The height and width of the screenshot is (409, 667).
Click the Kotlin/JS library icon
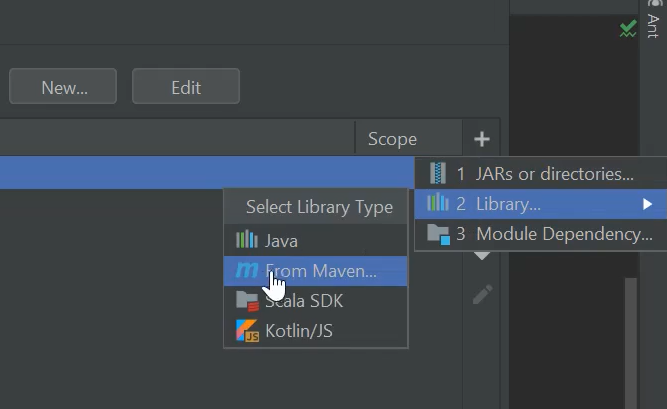(246, 330)
